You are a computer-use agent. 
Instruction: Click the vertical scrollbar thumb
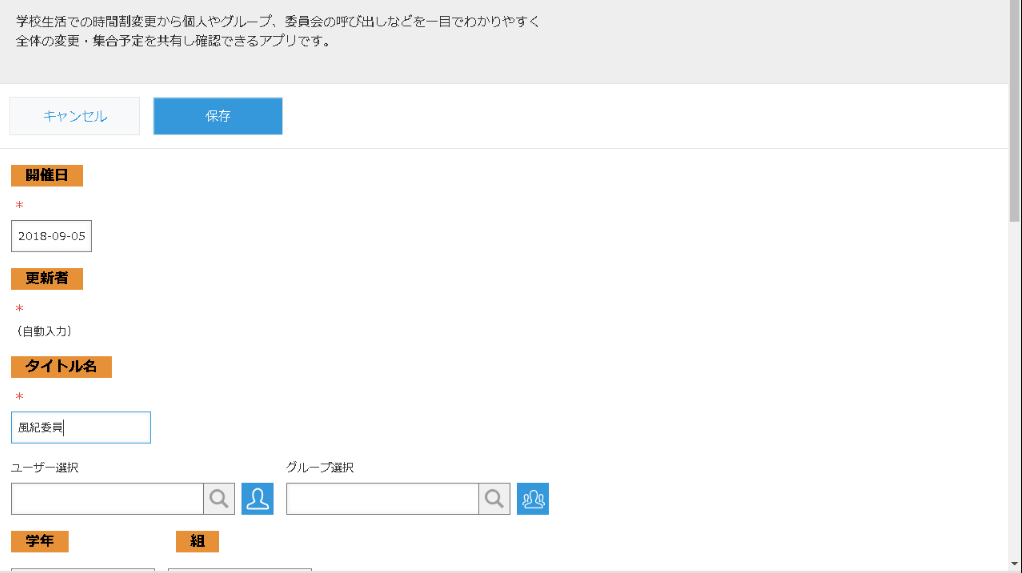point(1015,111)
